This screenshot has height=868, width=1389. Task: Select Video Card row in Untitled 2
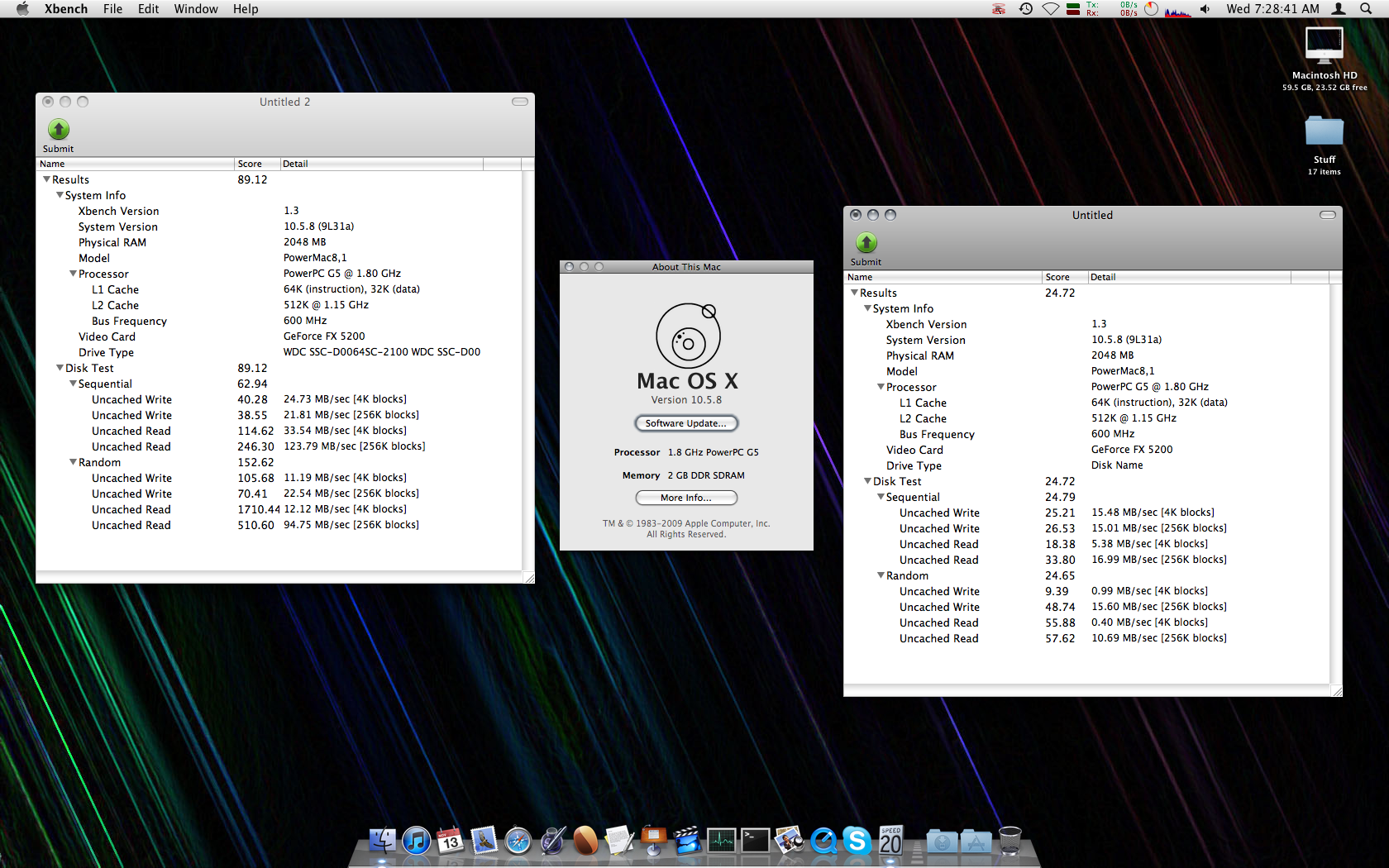pos(279,336)
